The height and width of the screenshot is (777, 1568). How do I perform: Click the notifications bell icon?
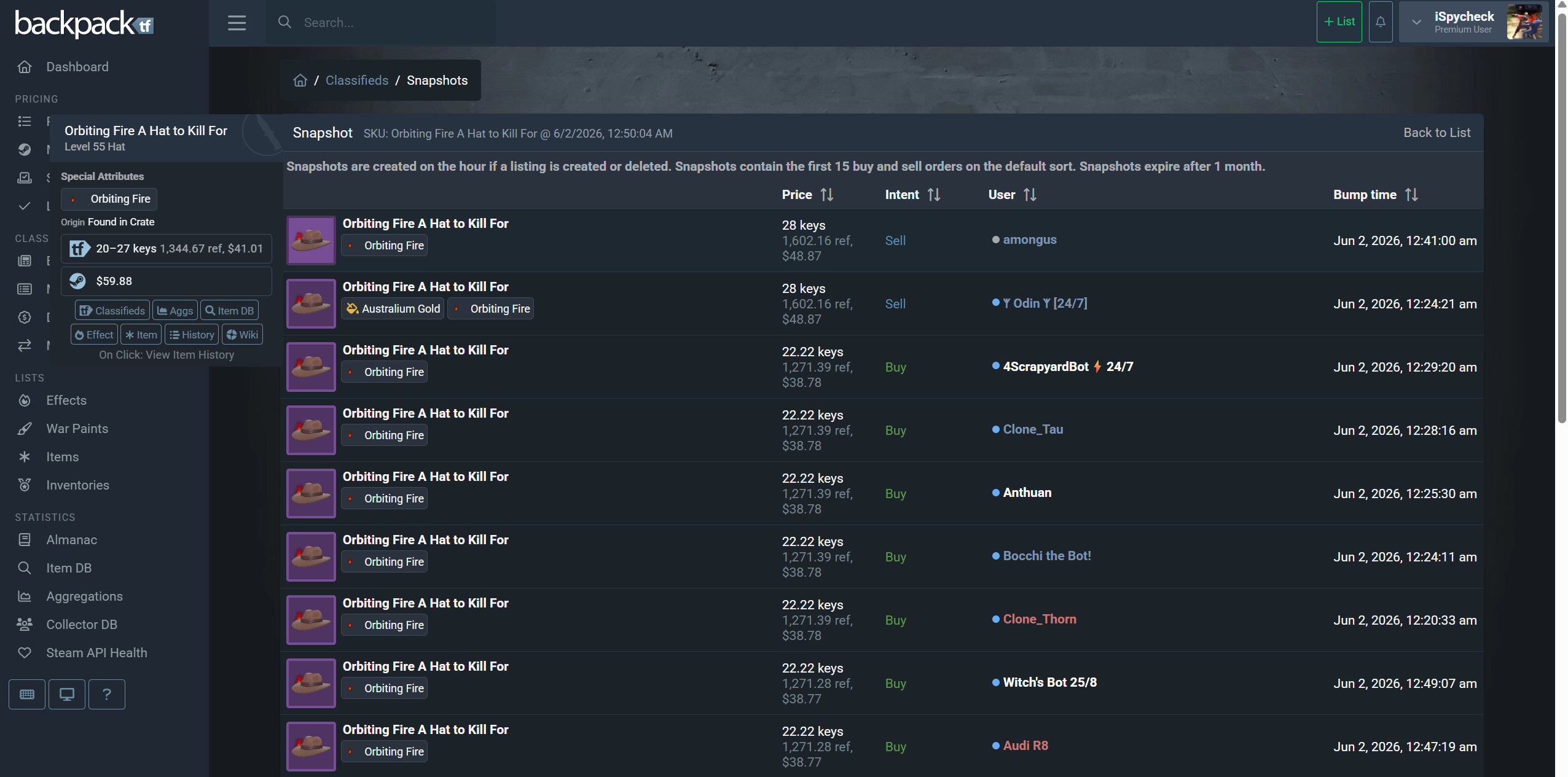coord(1381,22)
